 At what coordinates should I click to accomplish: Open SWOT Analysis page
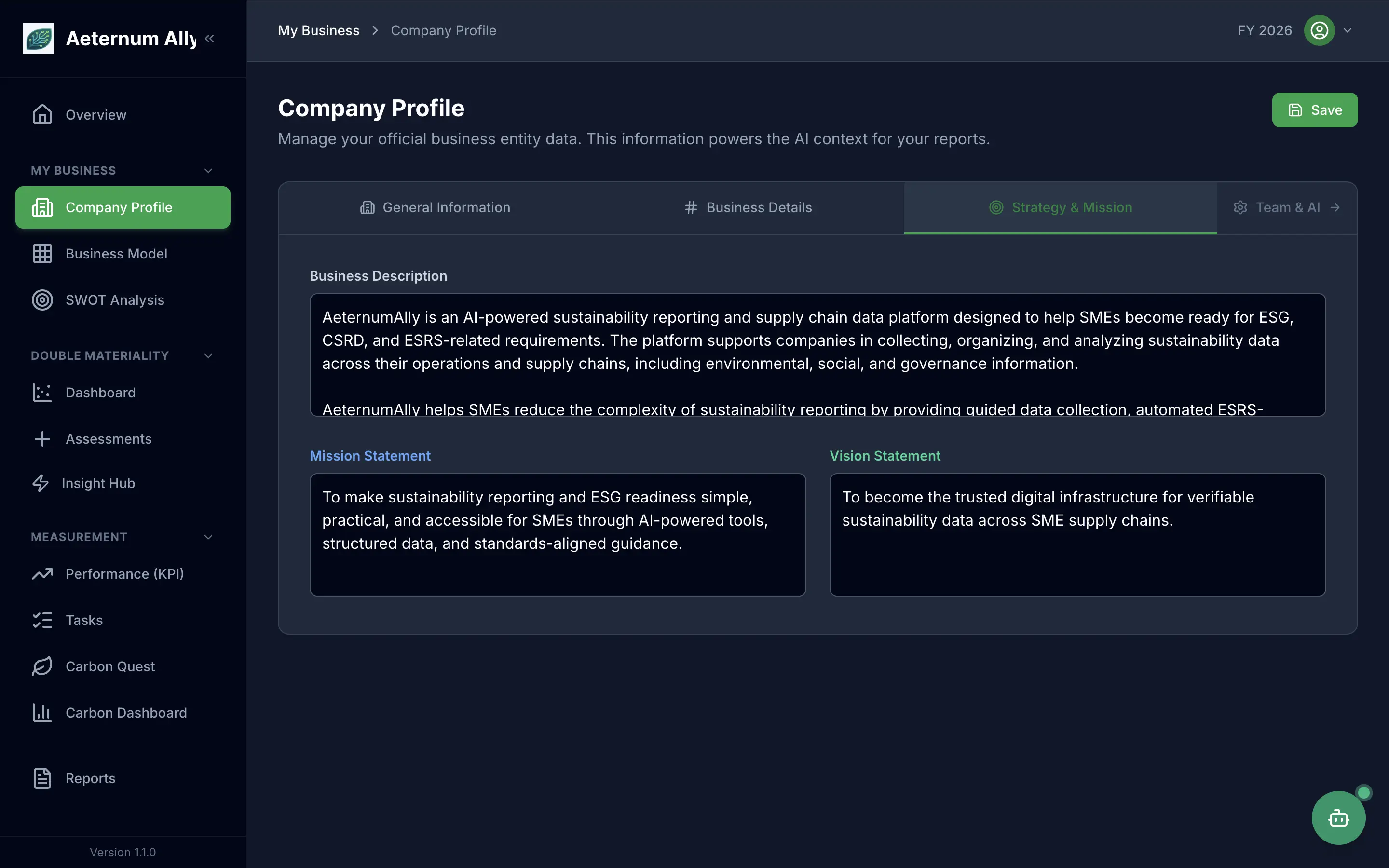(x=123, y=299)
